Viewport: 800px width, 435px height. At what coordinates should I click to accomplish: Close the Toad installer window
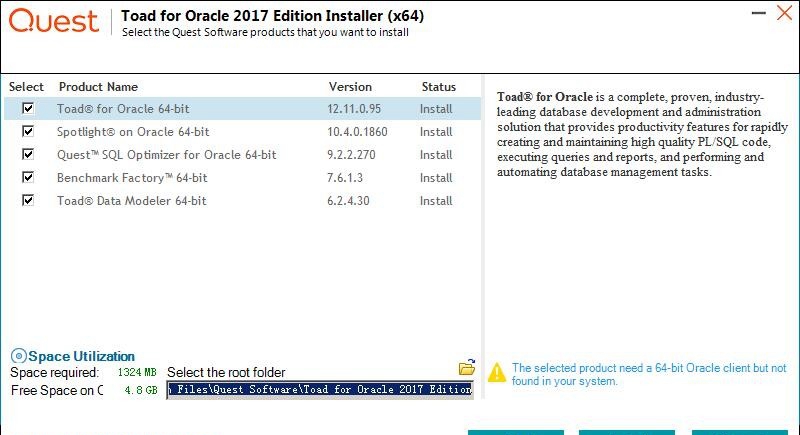pos(785,13)
